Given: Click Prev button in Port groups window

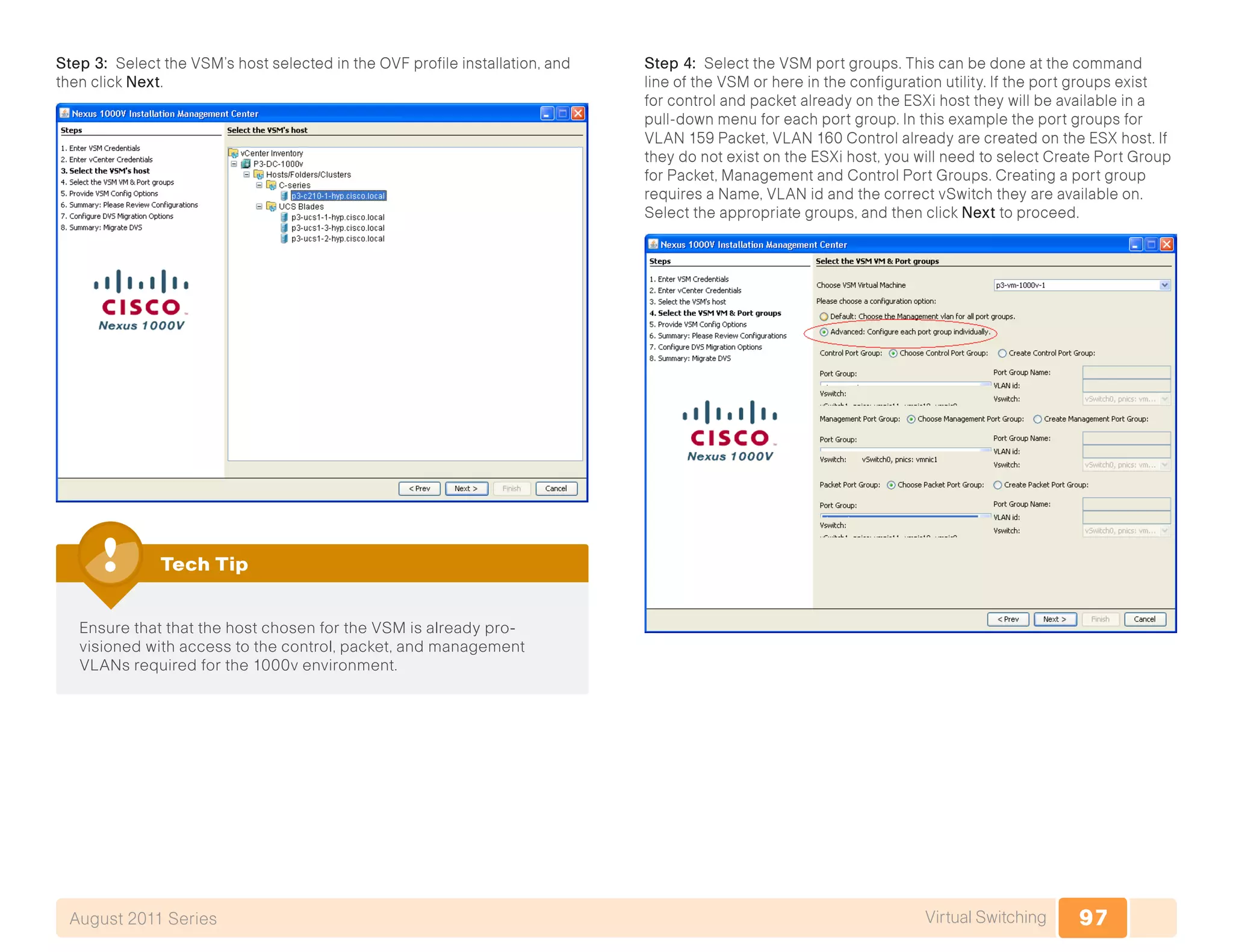Looking at the screenshot, I should (1008, 619).
